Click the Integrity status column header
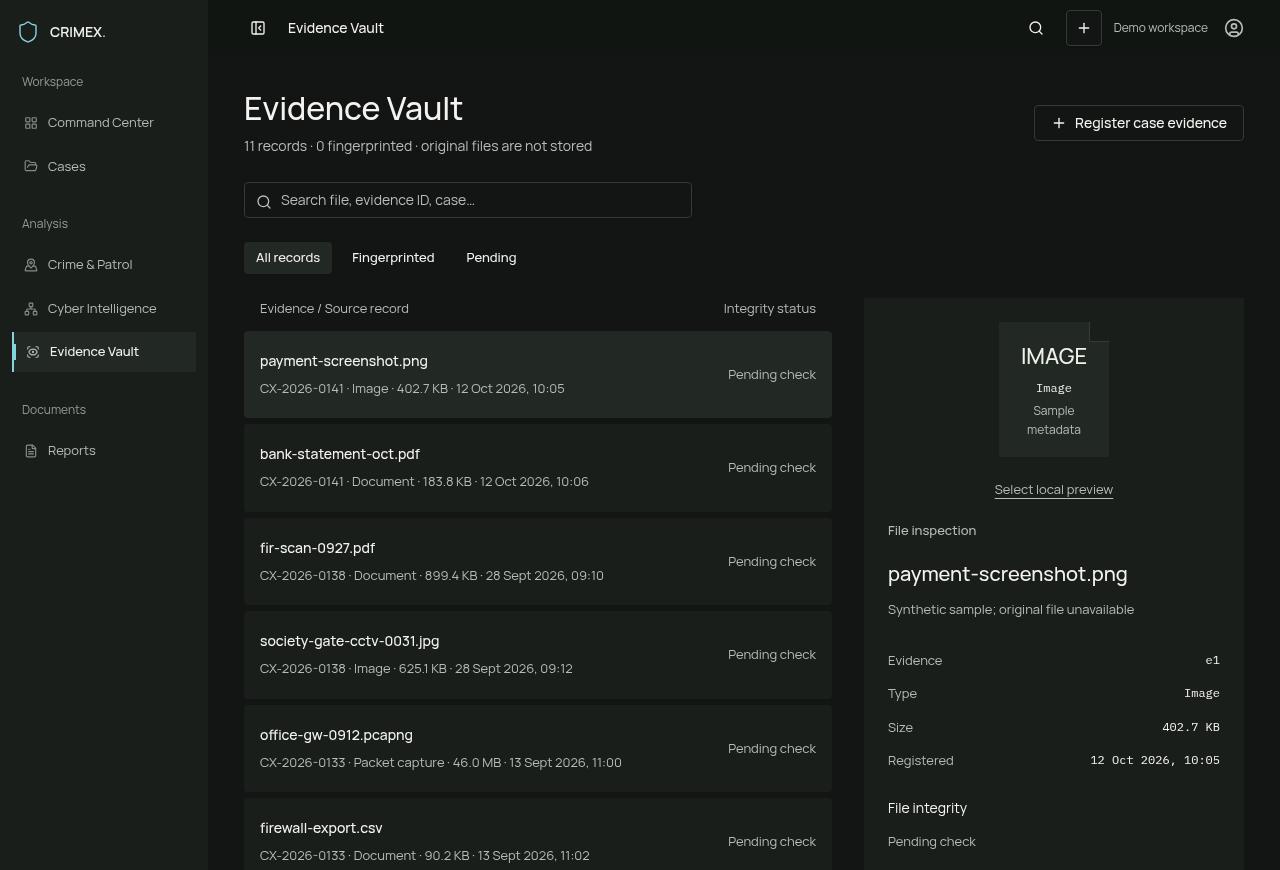 click(x=770, y=309)
